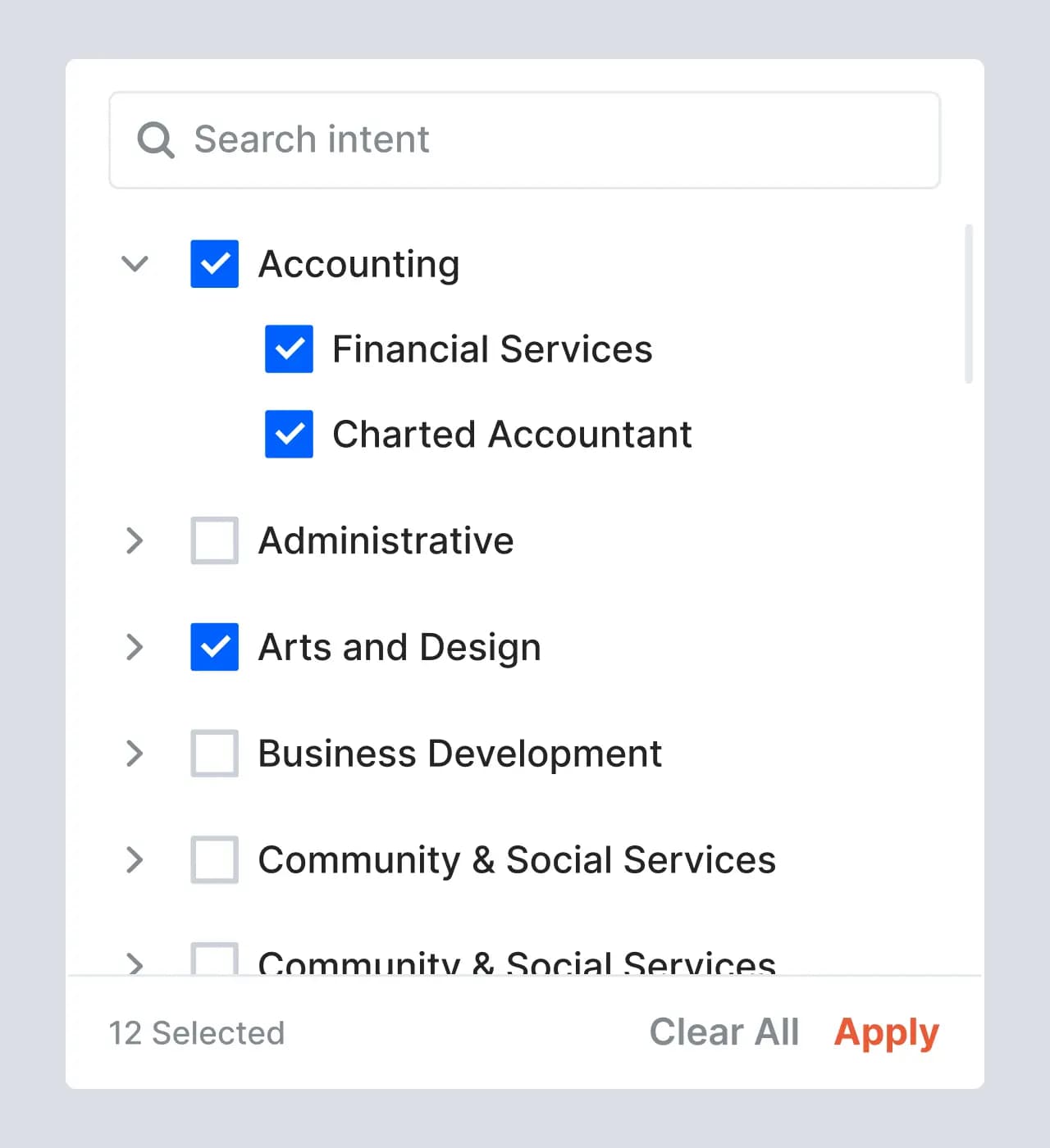Select the Charted Accountant label
Viewport: 1050px width, 1148px height.
coord(512,434)
